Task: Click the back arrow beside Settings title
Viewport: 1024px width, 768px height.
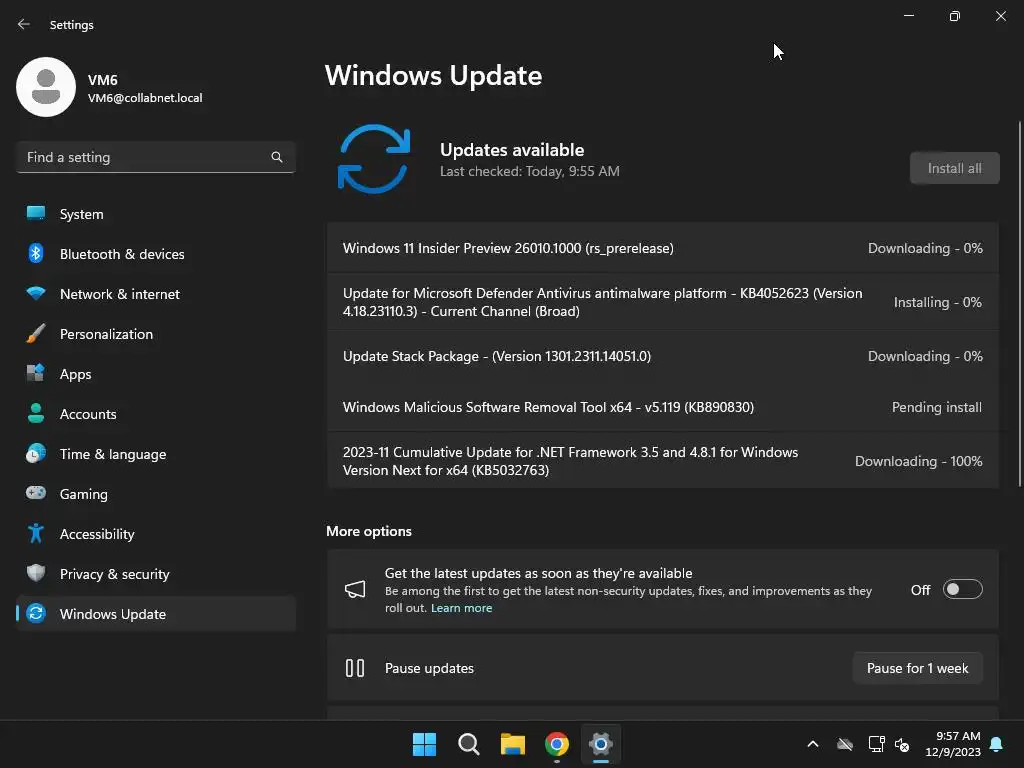Action: [24, 24]
